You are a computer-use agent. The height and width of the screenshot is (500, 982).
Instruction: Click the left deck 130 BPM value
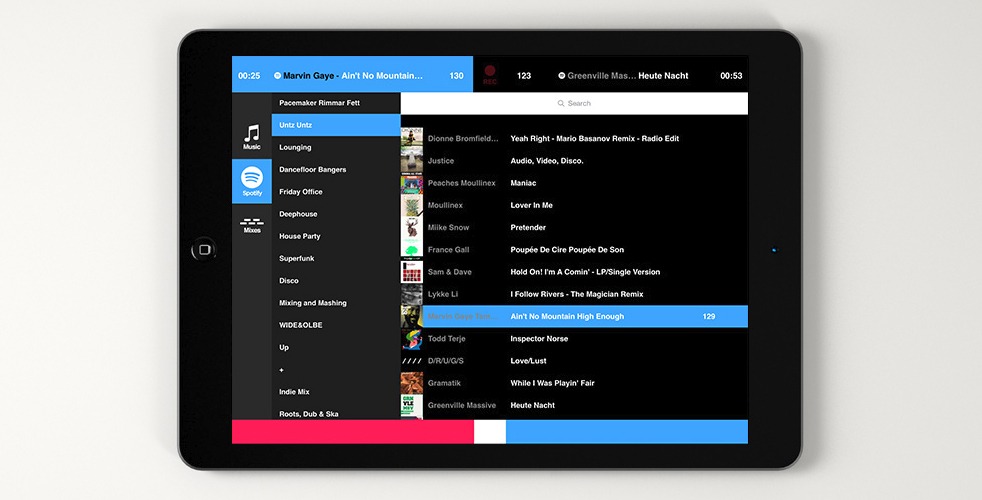[x=457, y=76]
